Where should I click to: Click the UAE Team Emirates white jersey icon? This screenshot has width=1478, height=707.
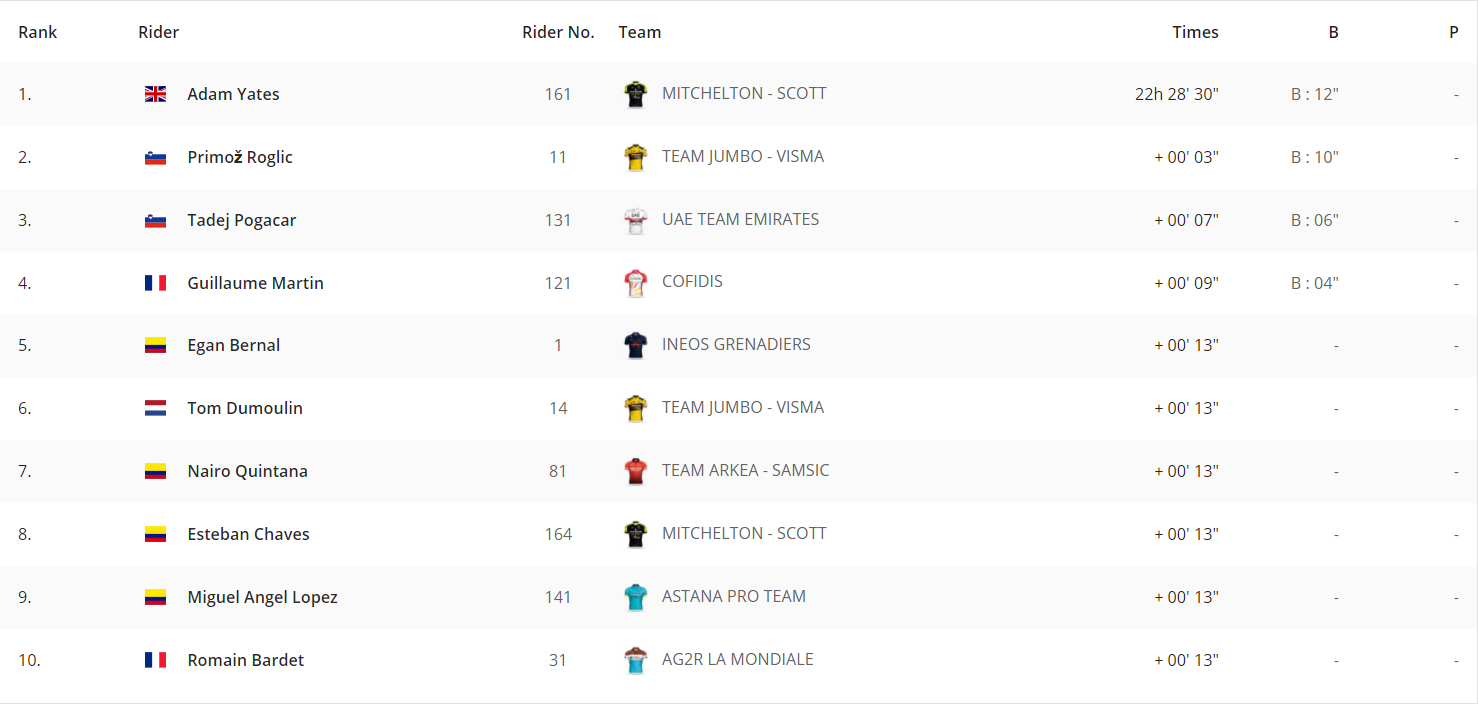point(635,220)
